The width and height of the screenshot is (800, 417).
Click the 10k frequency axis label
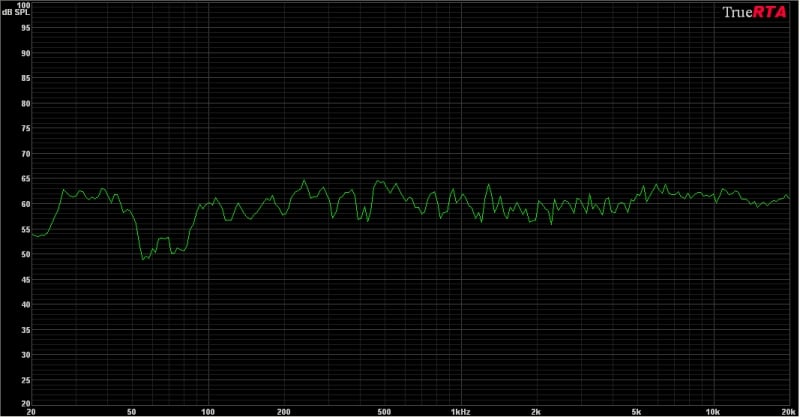pos(713,411)
